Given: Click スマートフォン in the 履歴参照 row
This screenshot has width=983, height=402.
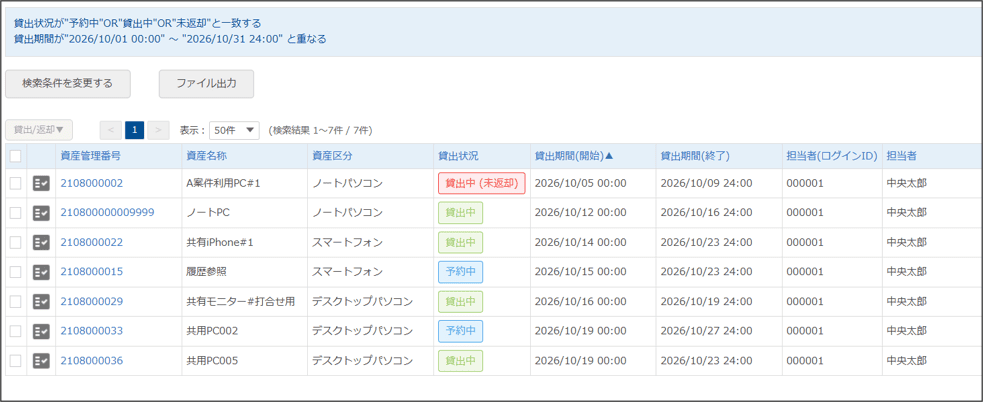Looking at the screenshot, I should [347, 272].
